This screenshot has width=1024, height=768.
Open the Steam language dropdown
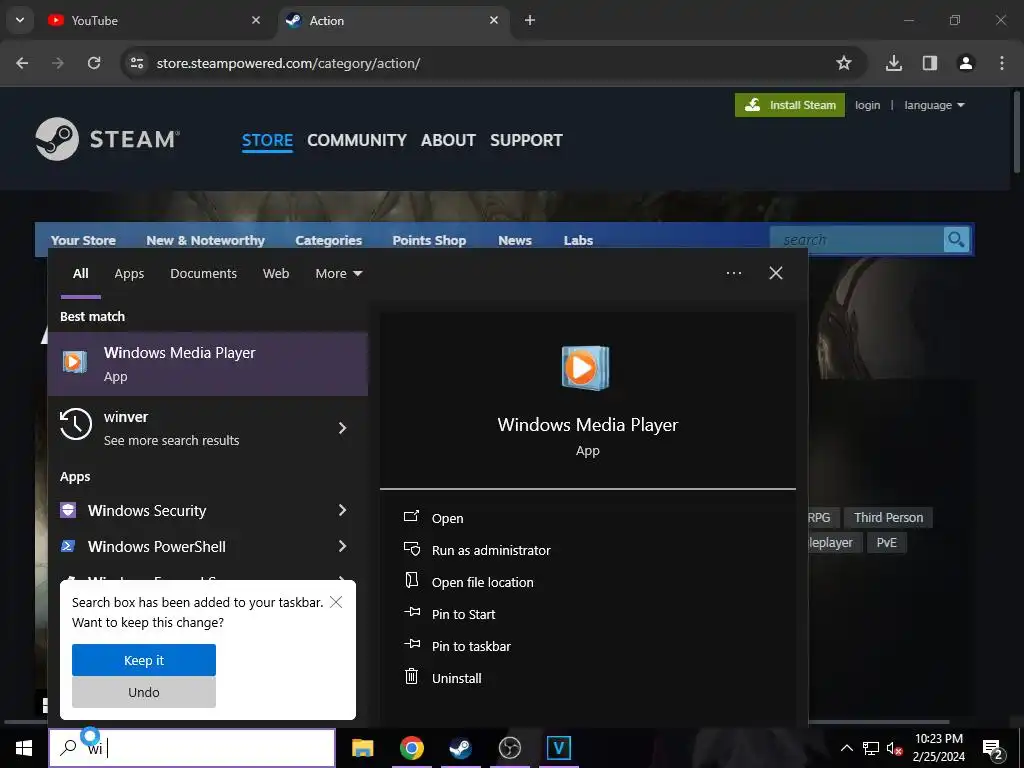coord(934,105)
